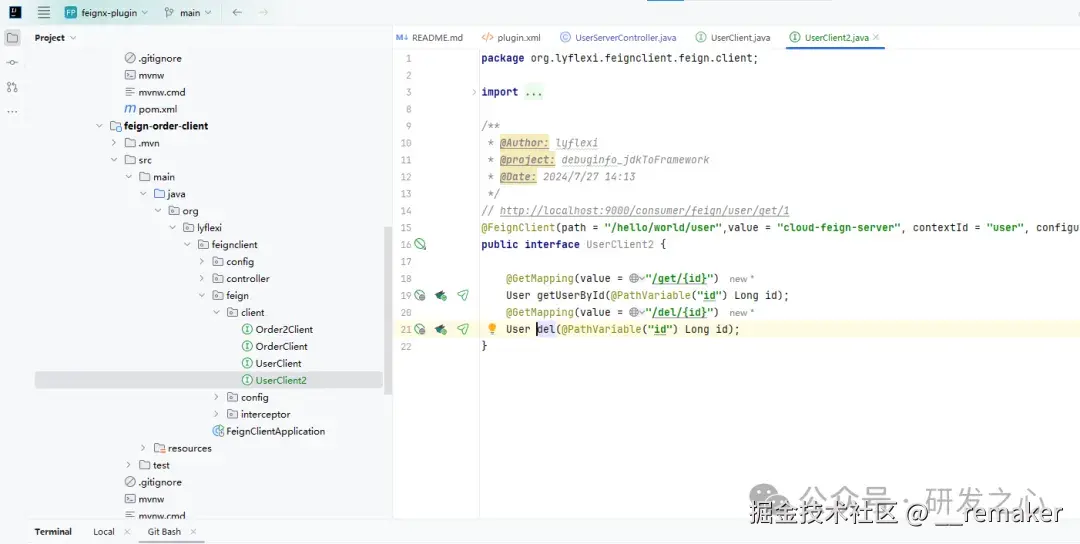
Task: Expand the .mvn folder
Action: click(x=114, y=143)
